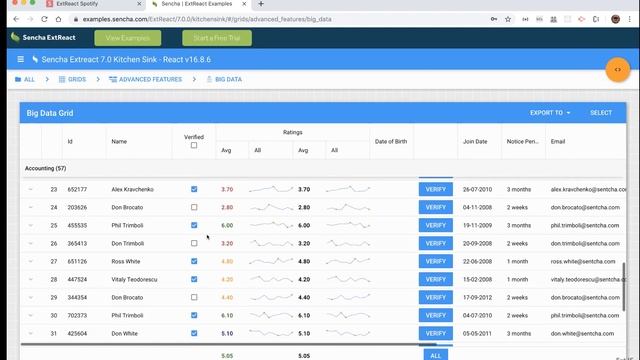Close the ExtReact Spotify tab
Screen dimensions: 640x360
139,4
